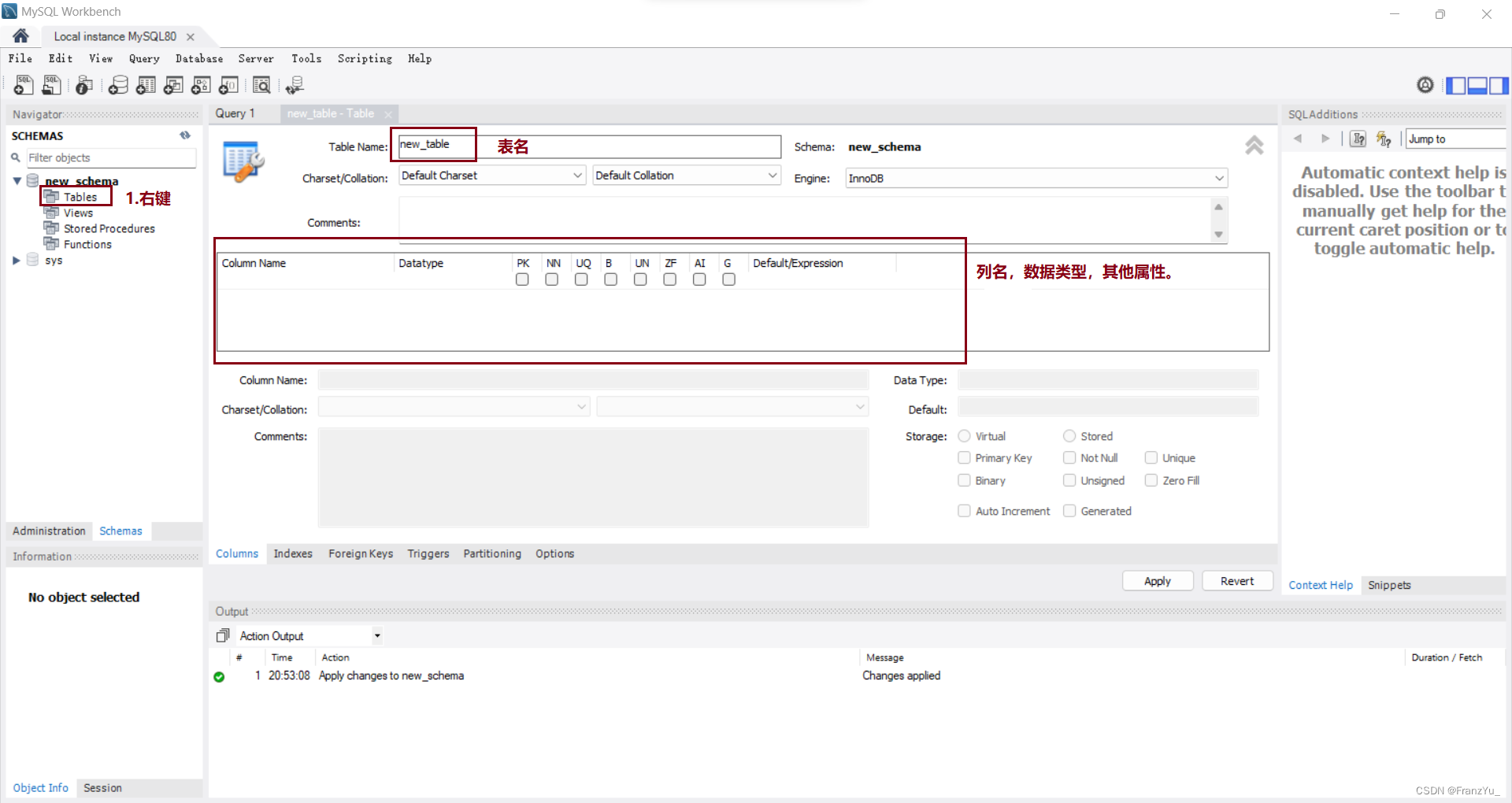1512x803 pixels.
Task: Switch to the Foreign Keys tab
Action: [361, 553]
